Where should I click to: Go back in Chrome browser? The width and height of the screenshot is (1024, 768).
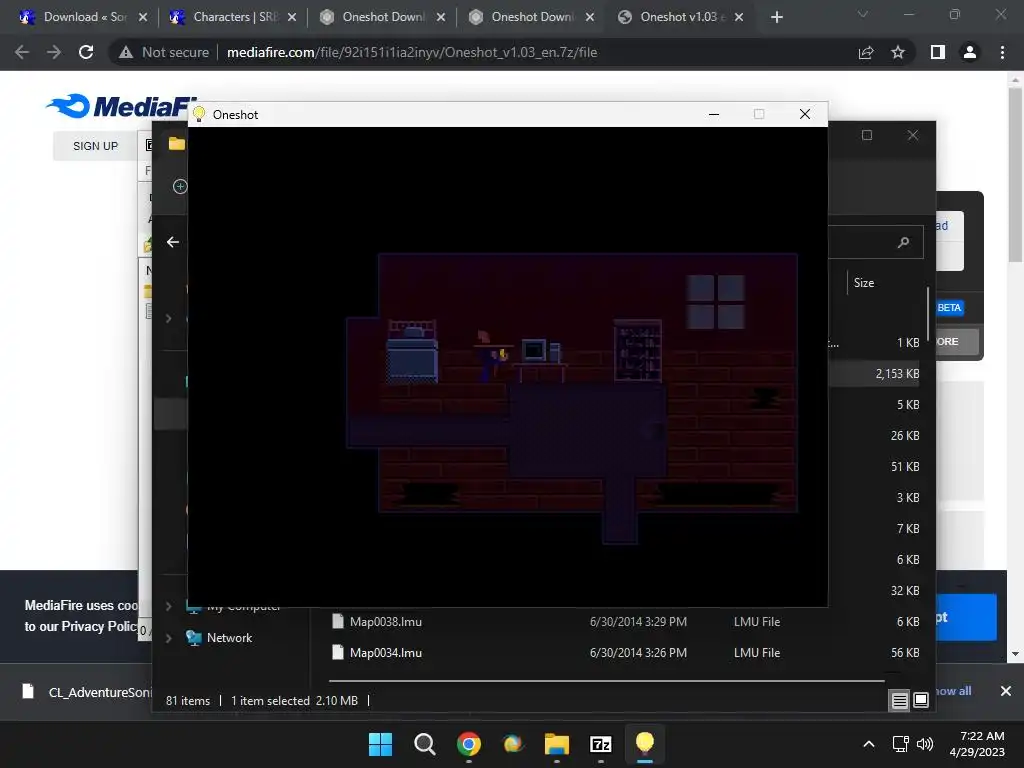[22, 52]
